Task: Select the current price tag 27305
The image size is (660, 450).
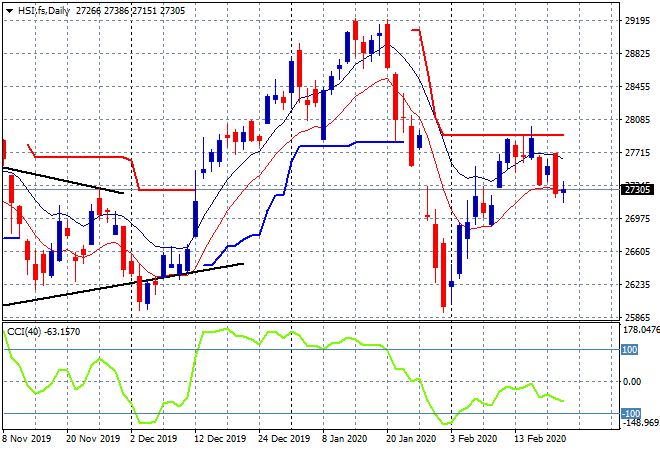Action: [x=637, y=190]
